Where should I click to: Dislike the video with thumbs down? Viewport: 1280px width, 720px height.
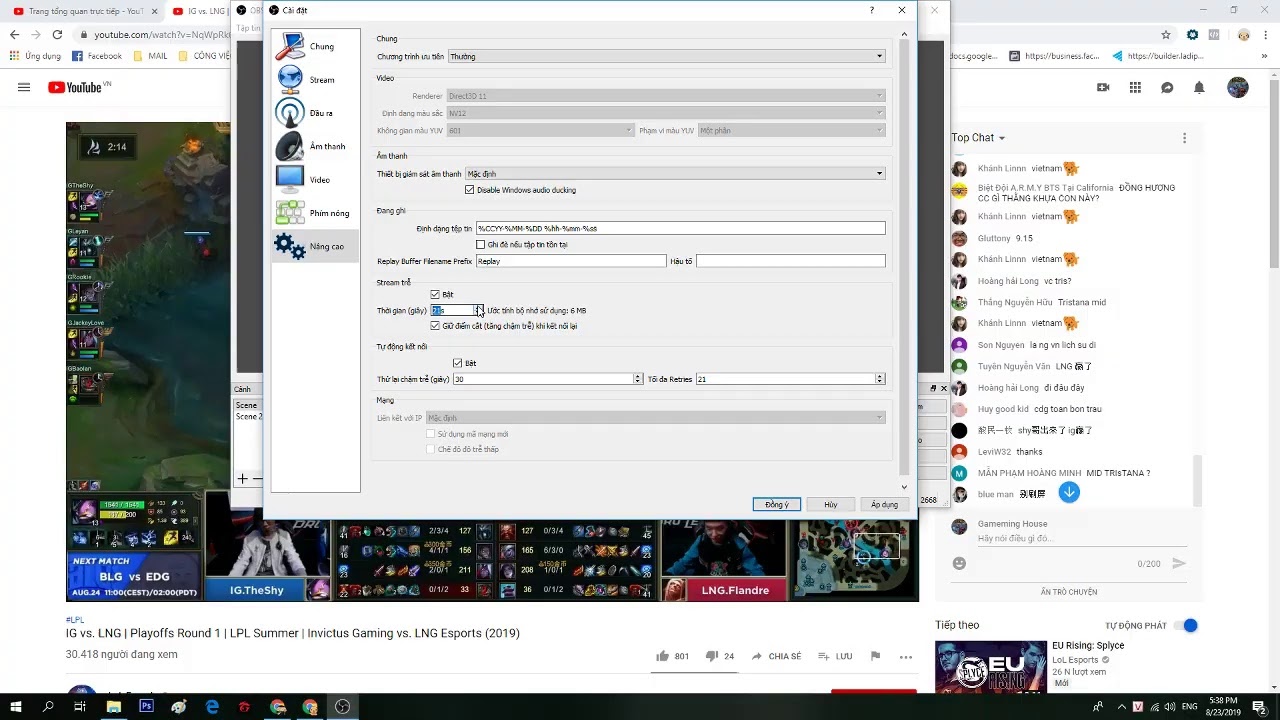click(x=711, y=656)
